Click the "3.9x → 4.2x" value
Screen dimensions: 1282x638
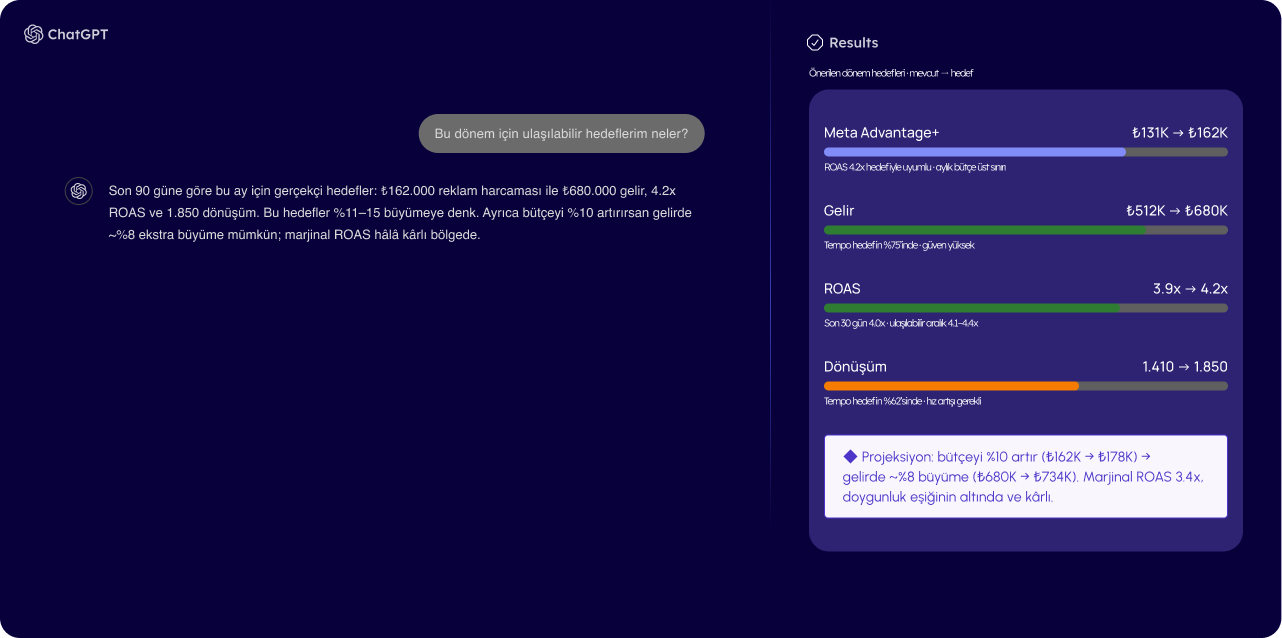click(1190, 288)
